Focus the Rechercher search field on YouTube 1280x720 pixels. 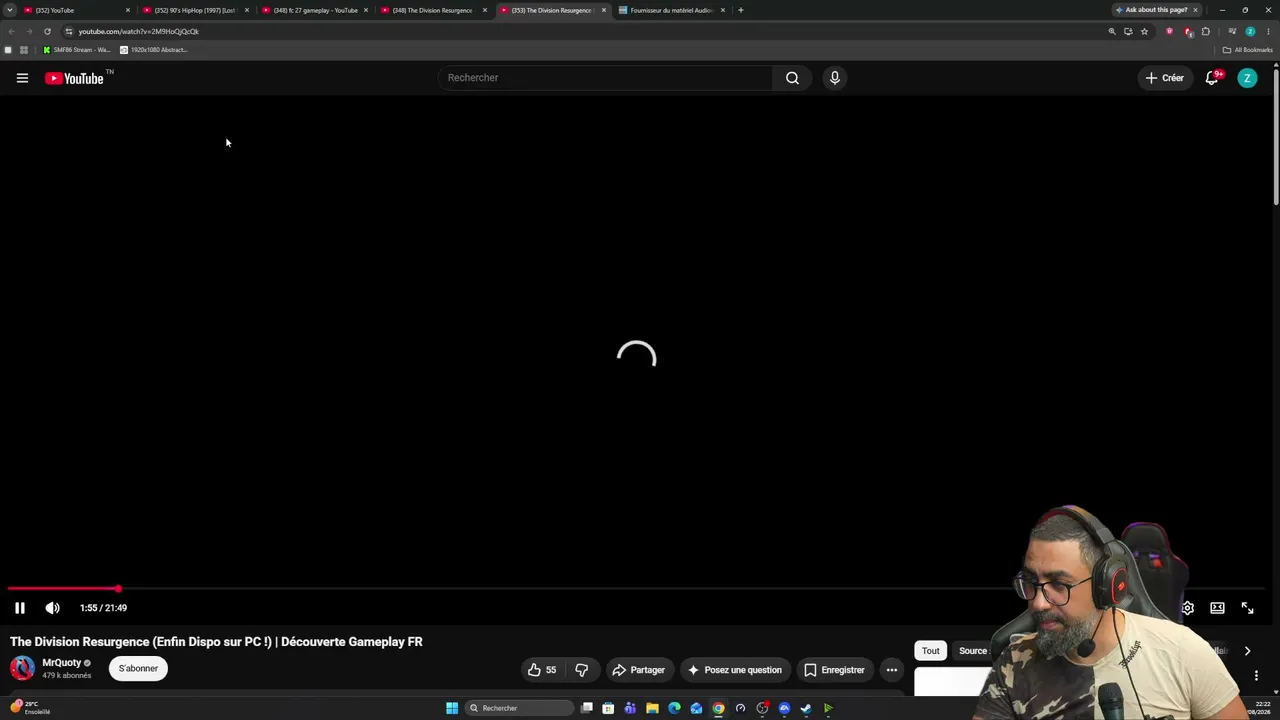point(605,78)
